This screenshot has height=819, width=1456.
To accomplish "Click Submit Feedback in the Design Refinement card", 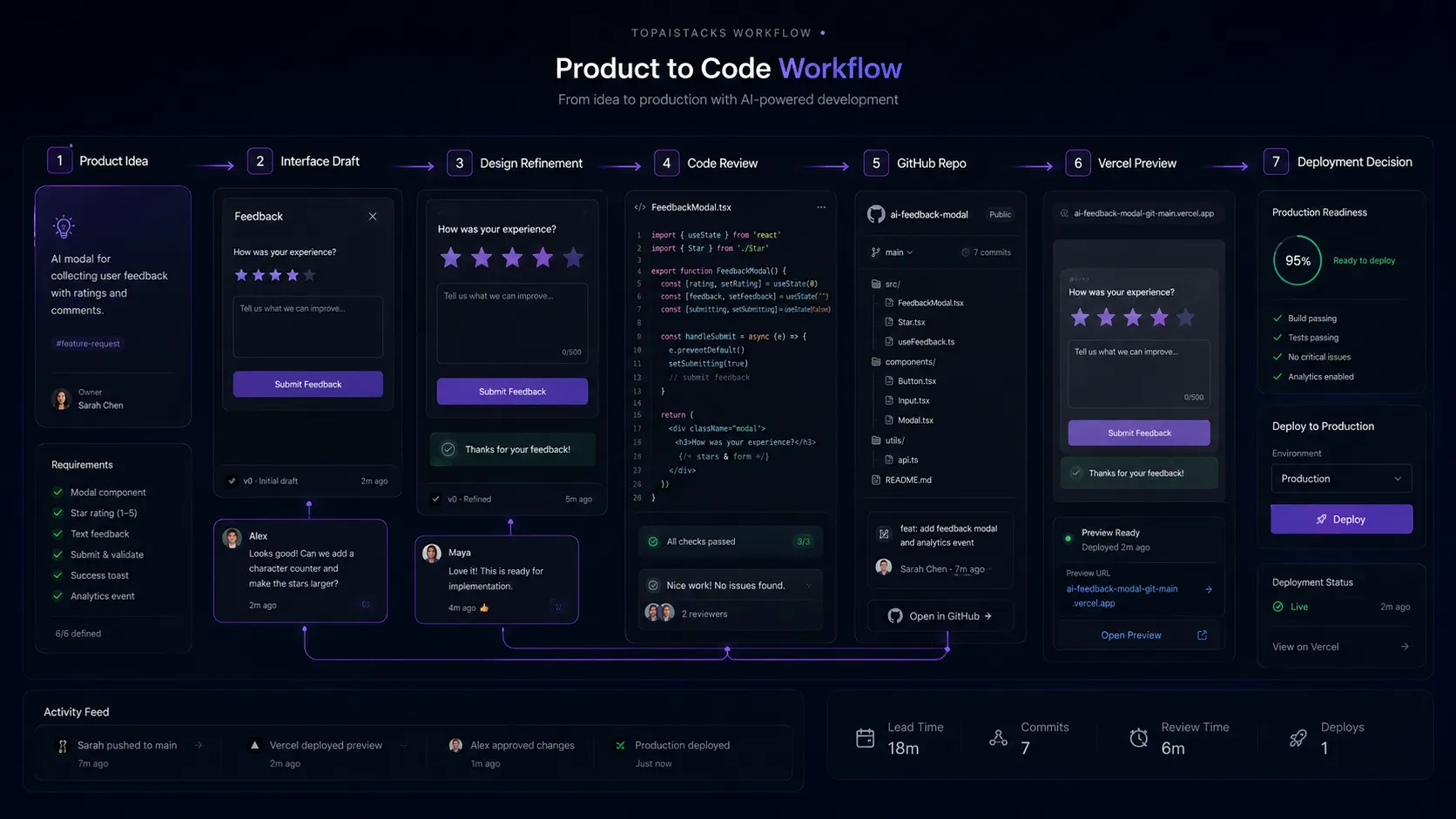I will coord(512,392).
